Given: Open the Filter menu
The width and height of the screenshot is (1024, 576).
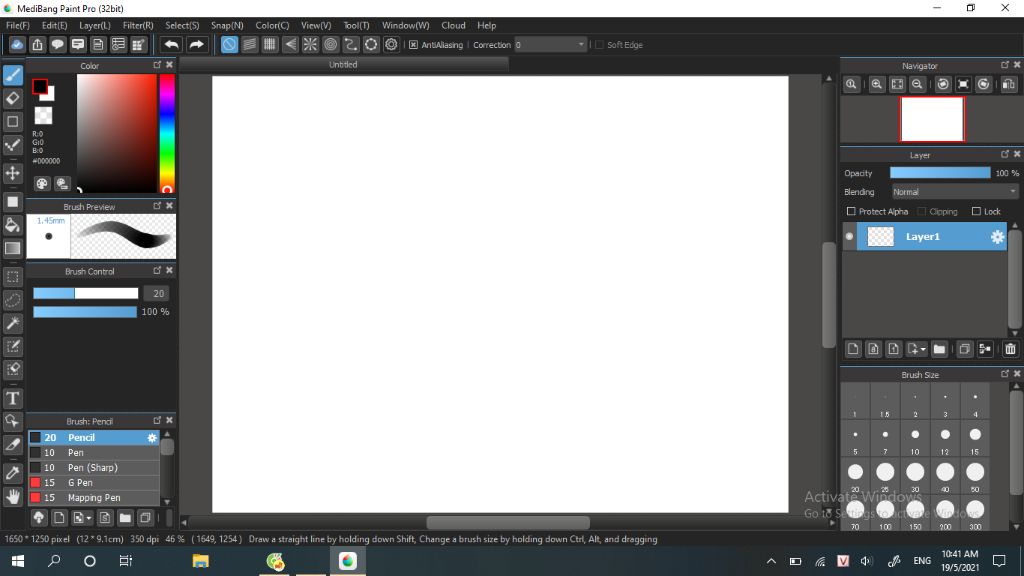Looking at the screenshot, I should coord(138,25).
